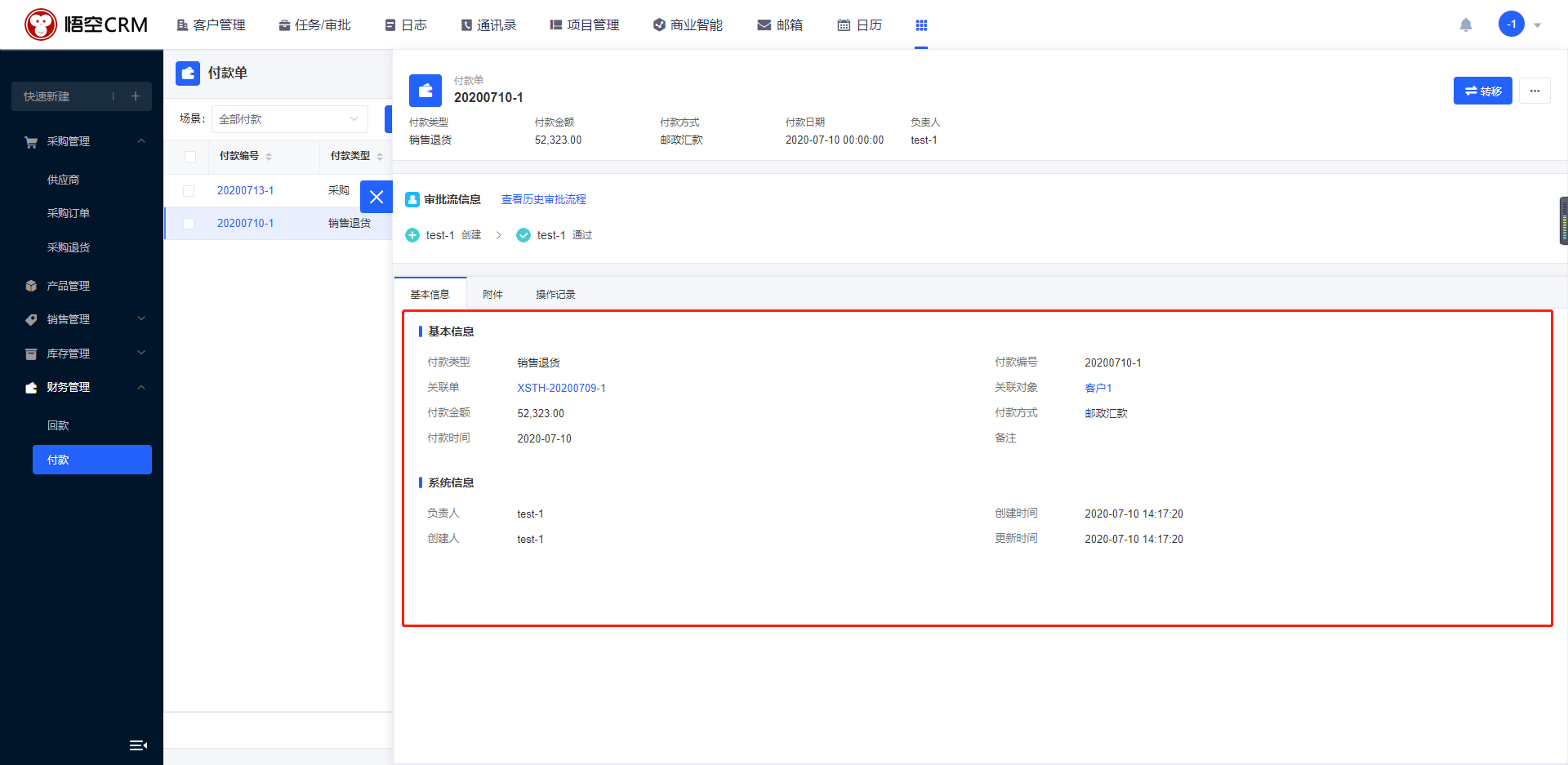This screenshot has width=1568, height=765.
Task: Sort by 付款类型 column arrows
Action: point(380,157)
